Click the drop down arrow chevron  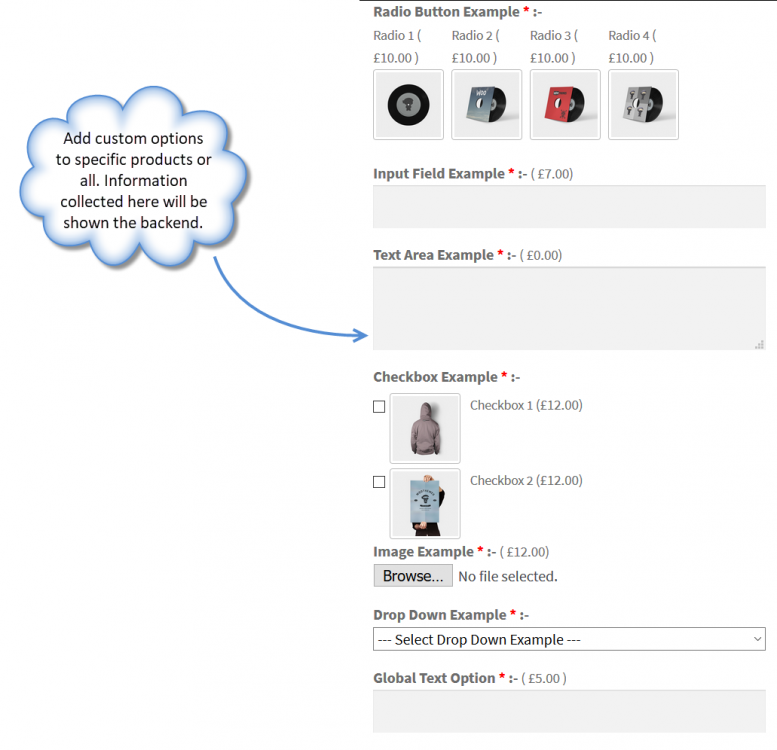[755, 639]
